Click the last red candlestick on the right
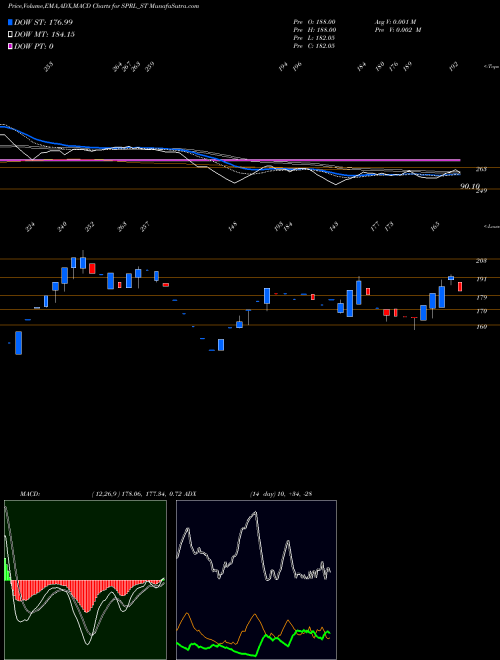This screenshot has height=660, width=500. 460,287
